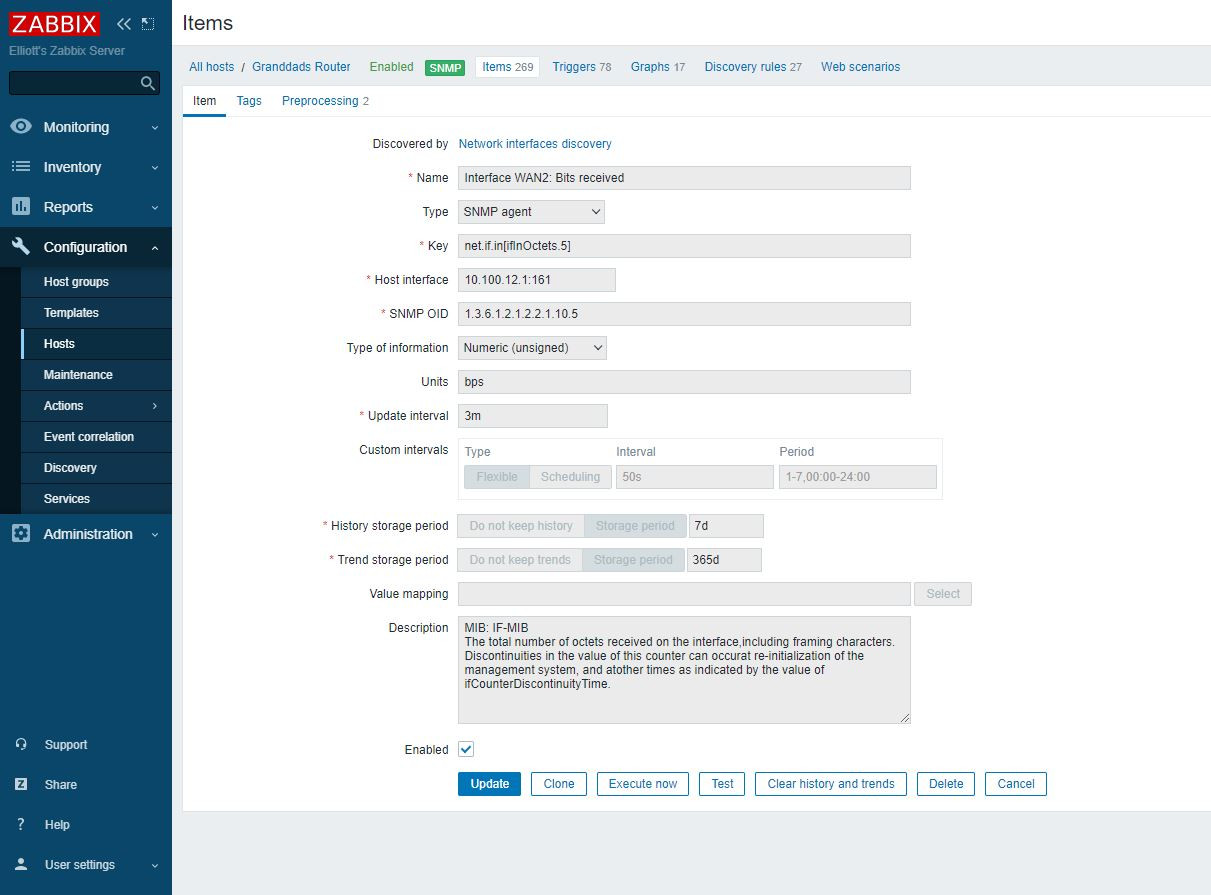Open the Monitoring section via its eye icon
The height and width of the screenshot is (895, 1211).
(x=22, y=127)
